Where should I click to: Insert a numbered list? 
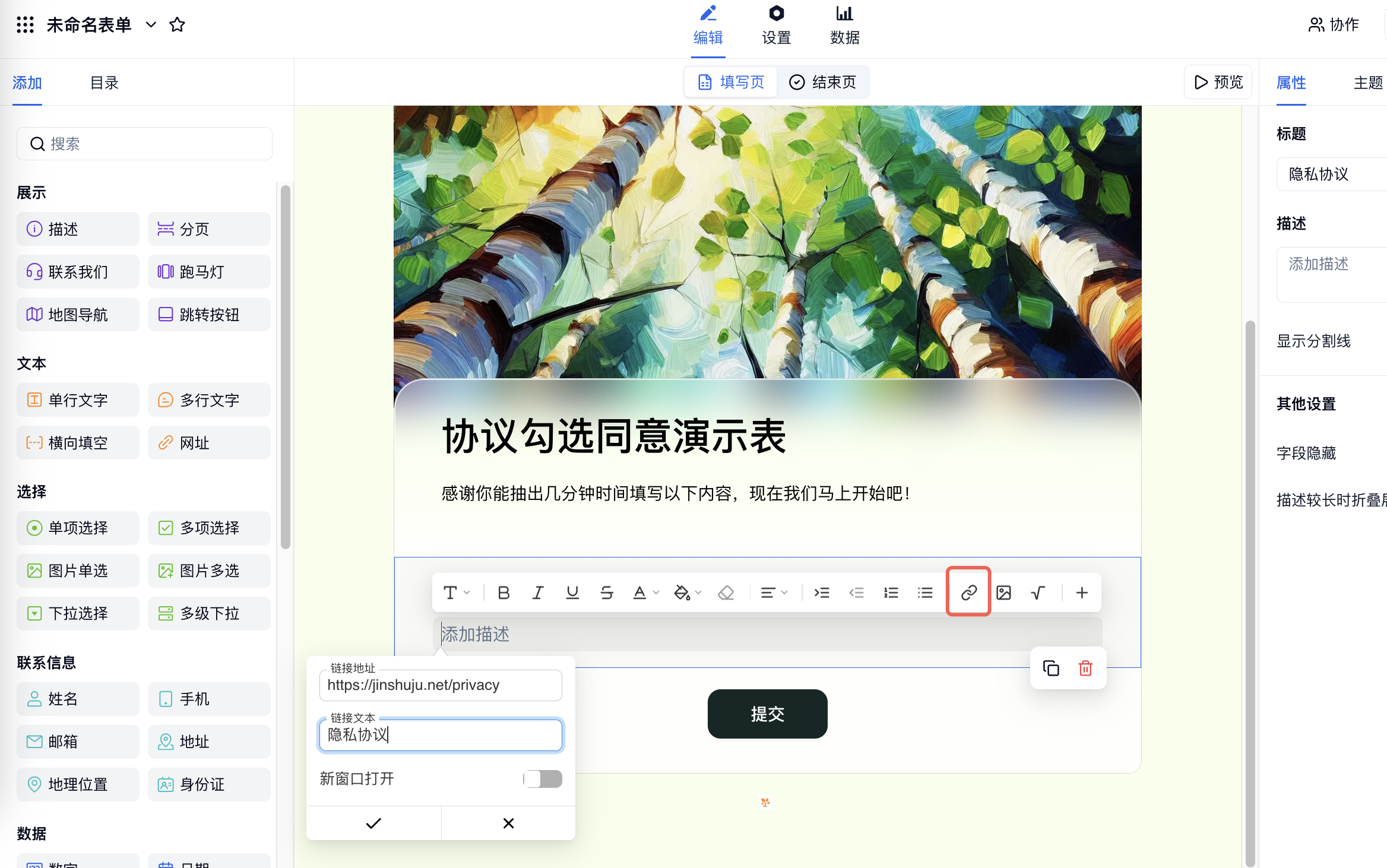[891, 593]
